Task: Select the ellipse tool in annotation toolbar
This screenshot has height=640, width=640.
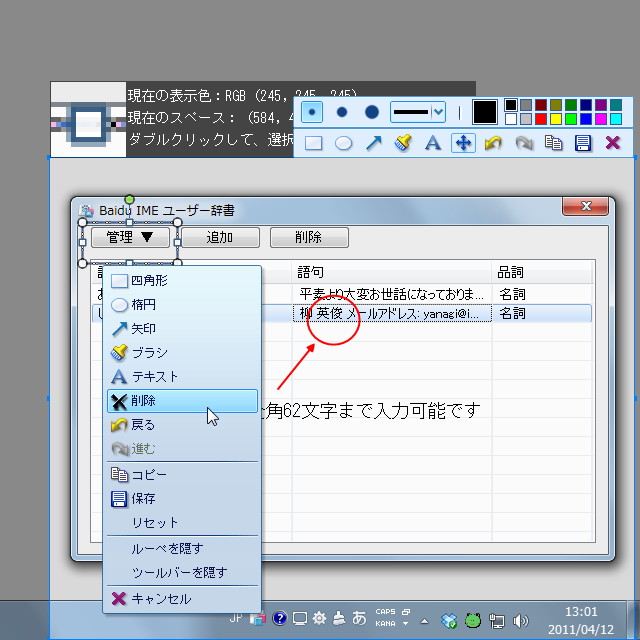Action: [343, 143]
